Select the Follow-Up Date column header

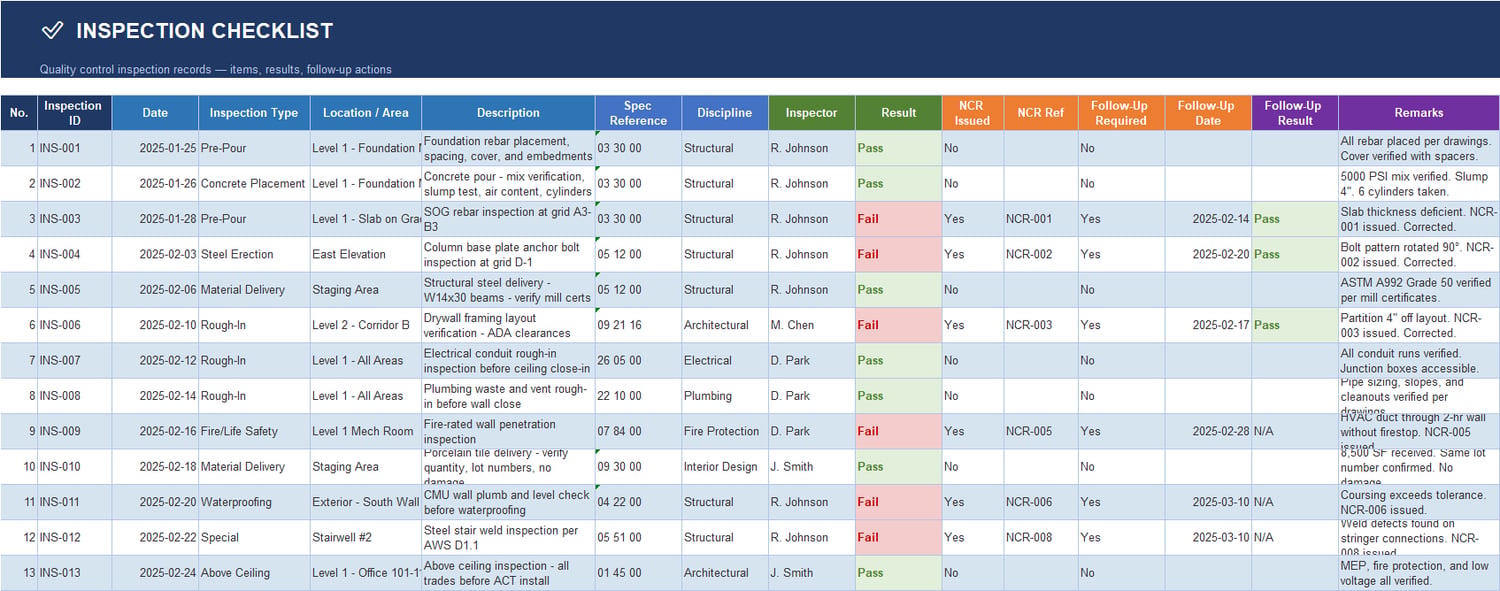[1208, 113]
